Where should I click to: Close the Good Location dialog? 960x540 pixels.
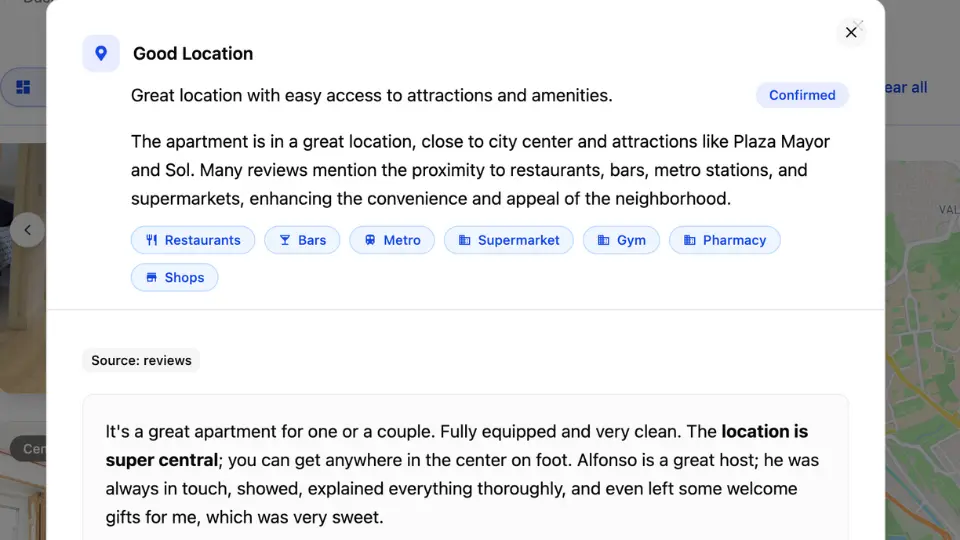851,32
